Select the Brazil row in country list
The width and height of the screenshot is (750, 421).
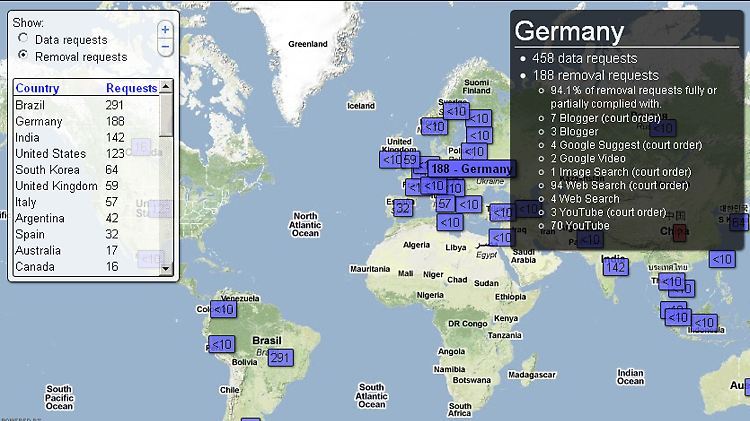[x=31, y=105]
